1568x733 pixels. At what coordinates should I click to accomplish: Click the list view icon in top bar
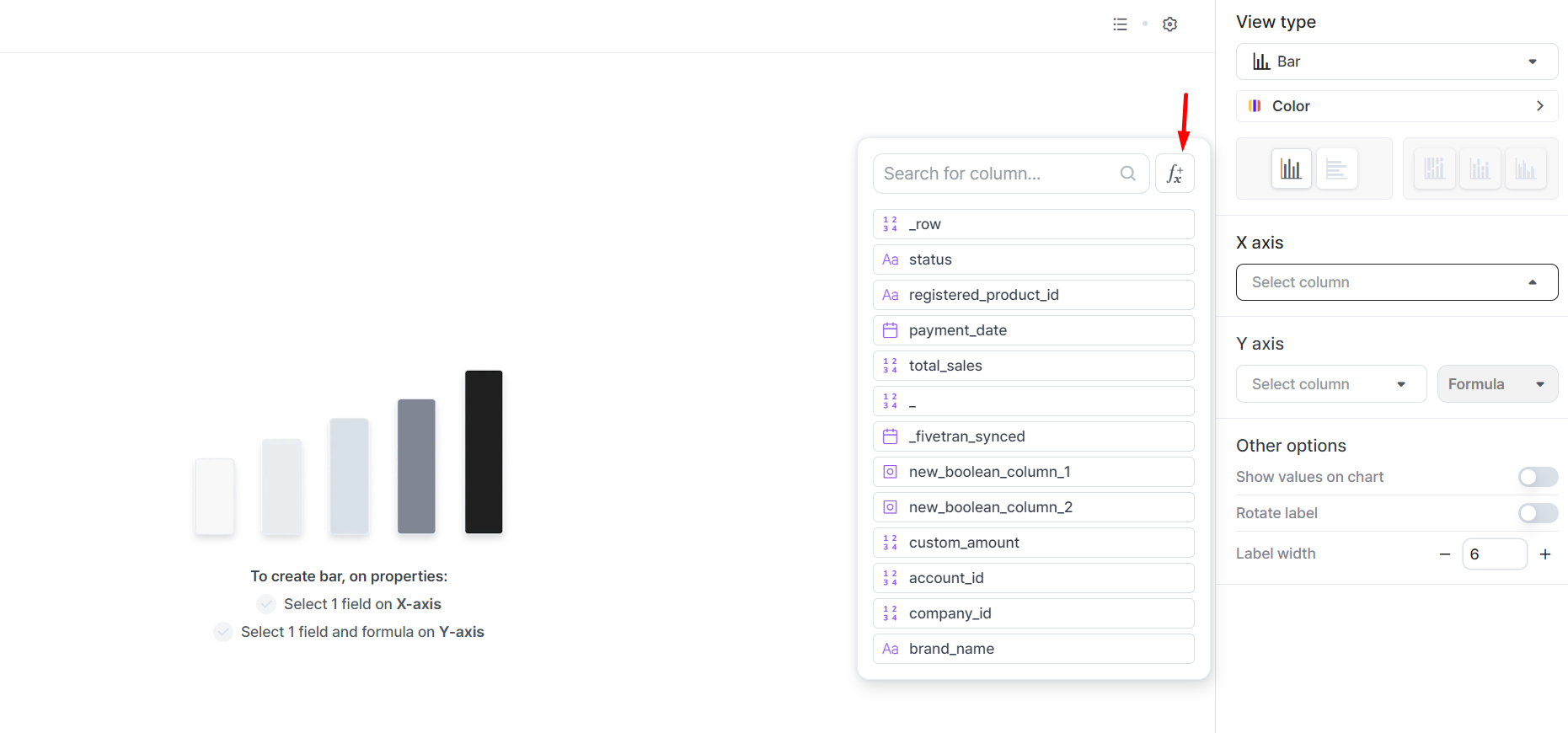pyautogui.click(x=1120, y=24)
